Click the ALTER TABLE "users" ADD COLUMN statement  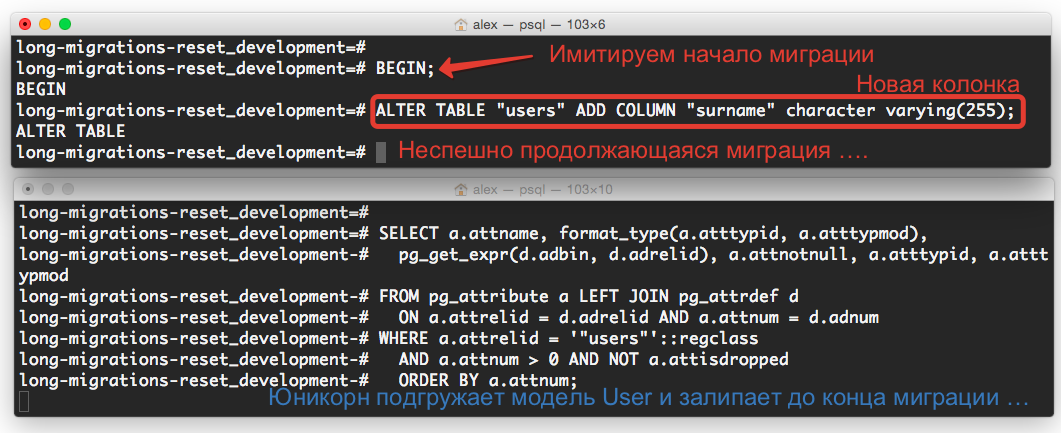point(697,110)
